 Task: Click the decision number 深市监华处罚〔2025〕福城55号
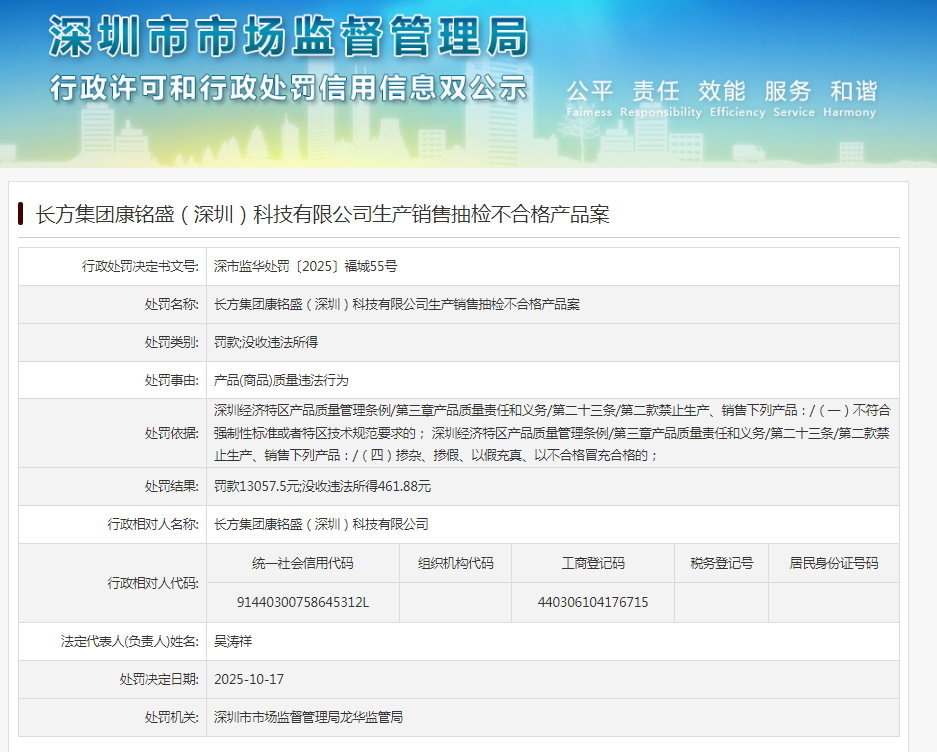[x=306, y=266]
